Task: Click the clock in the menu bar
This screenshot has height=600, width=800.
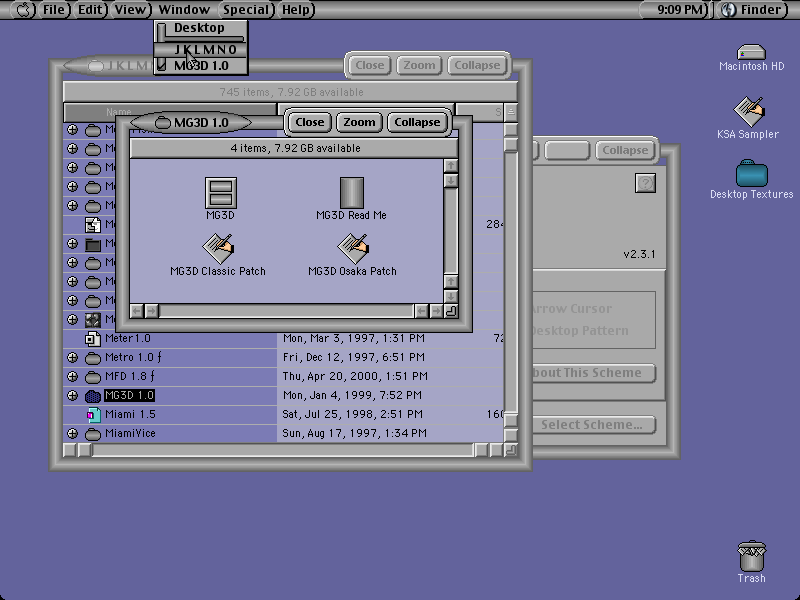Action: pyautogui.click(x=679, y=9)
